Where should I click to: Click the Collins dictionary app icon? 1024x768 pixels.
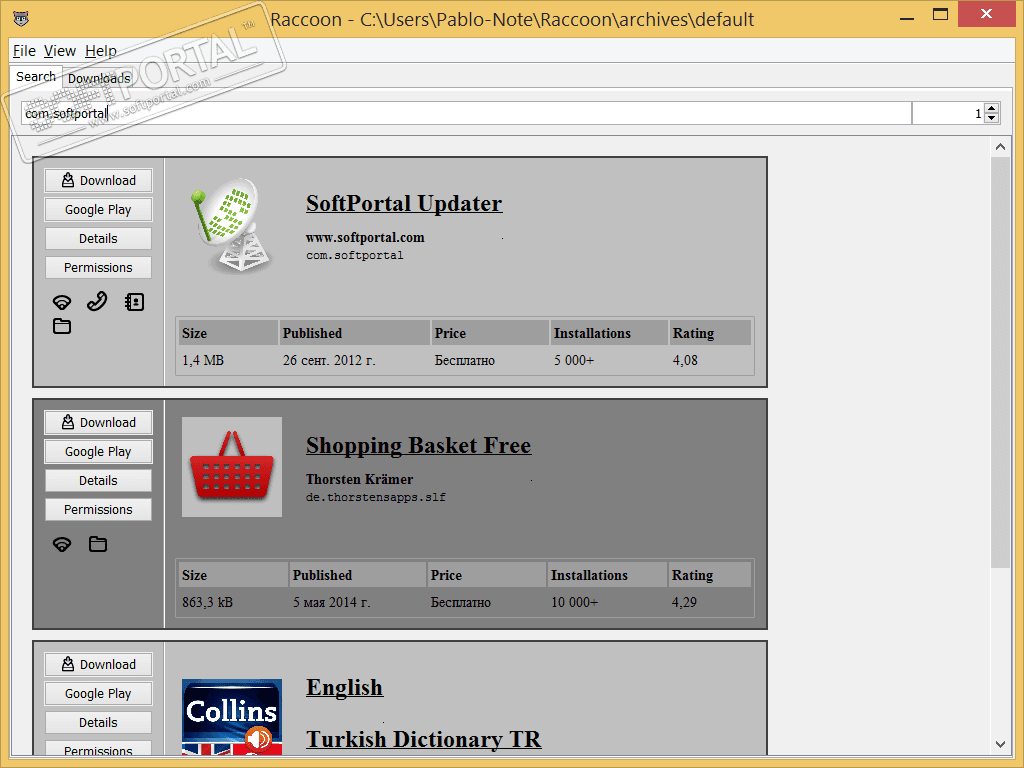(x=232, y=717)
